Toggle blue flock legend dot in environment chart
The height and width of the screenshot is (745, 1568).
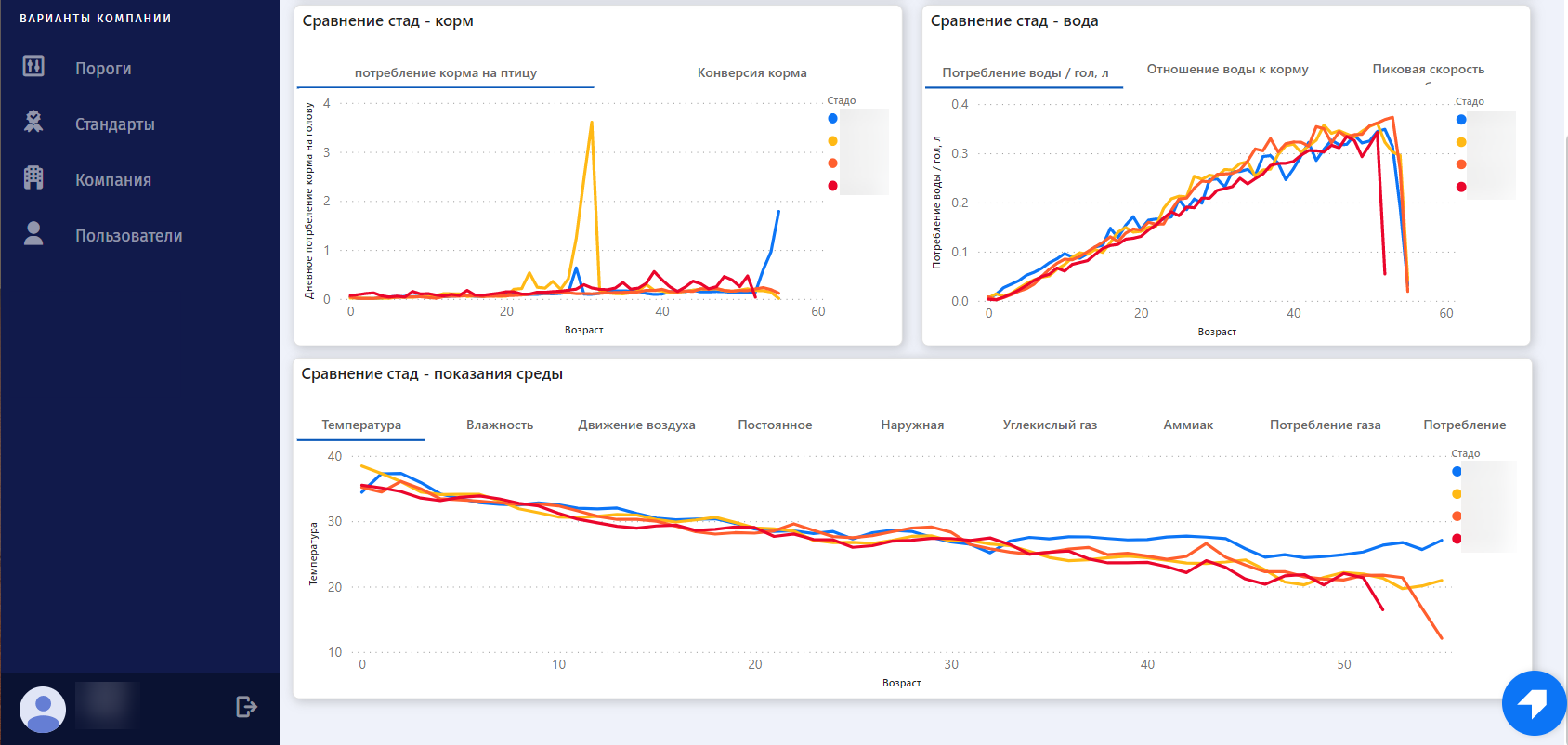tap(1457, 471)
